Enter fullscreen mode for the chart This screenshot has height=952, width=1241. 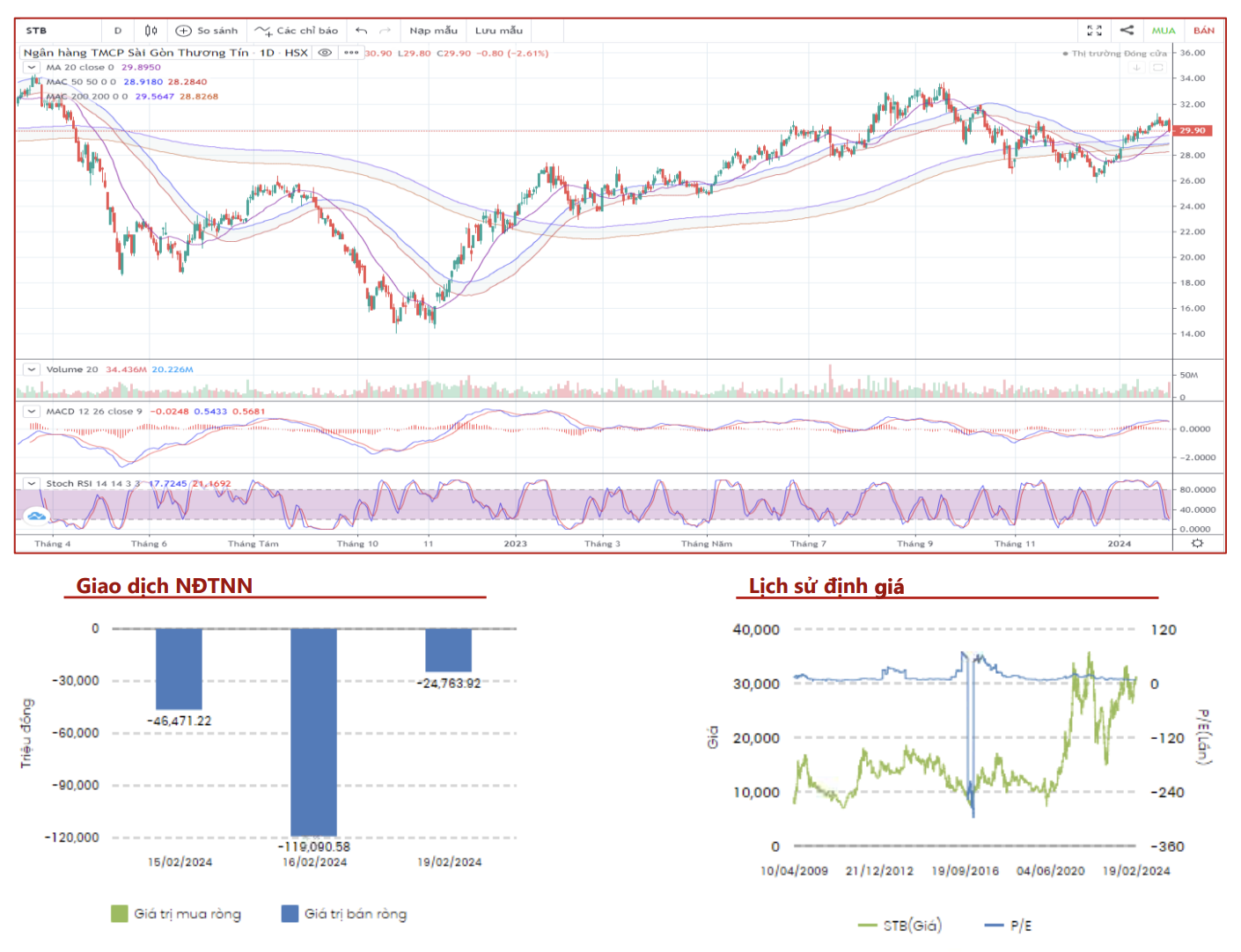click(x=1094, y=31)
